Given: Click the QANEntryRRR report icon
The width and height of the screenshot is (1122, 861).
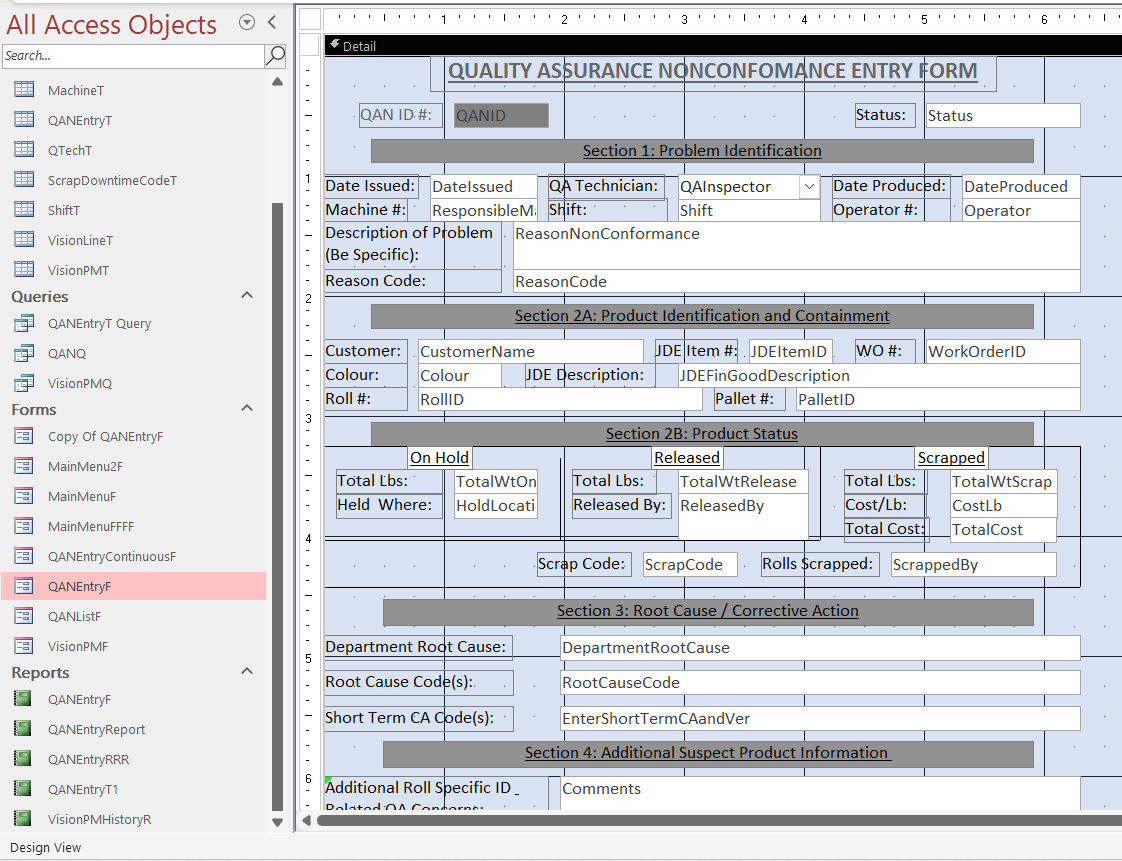Looking at the screenshot, I should click(23, 759).
